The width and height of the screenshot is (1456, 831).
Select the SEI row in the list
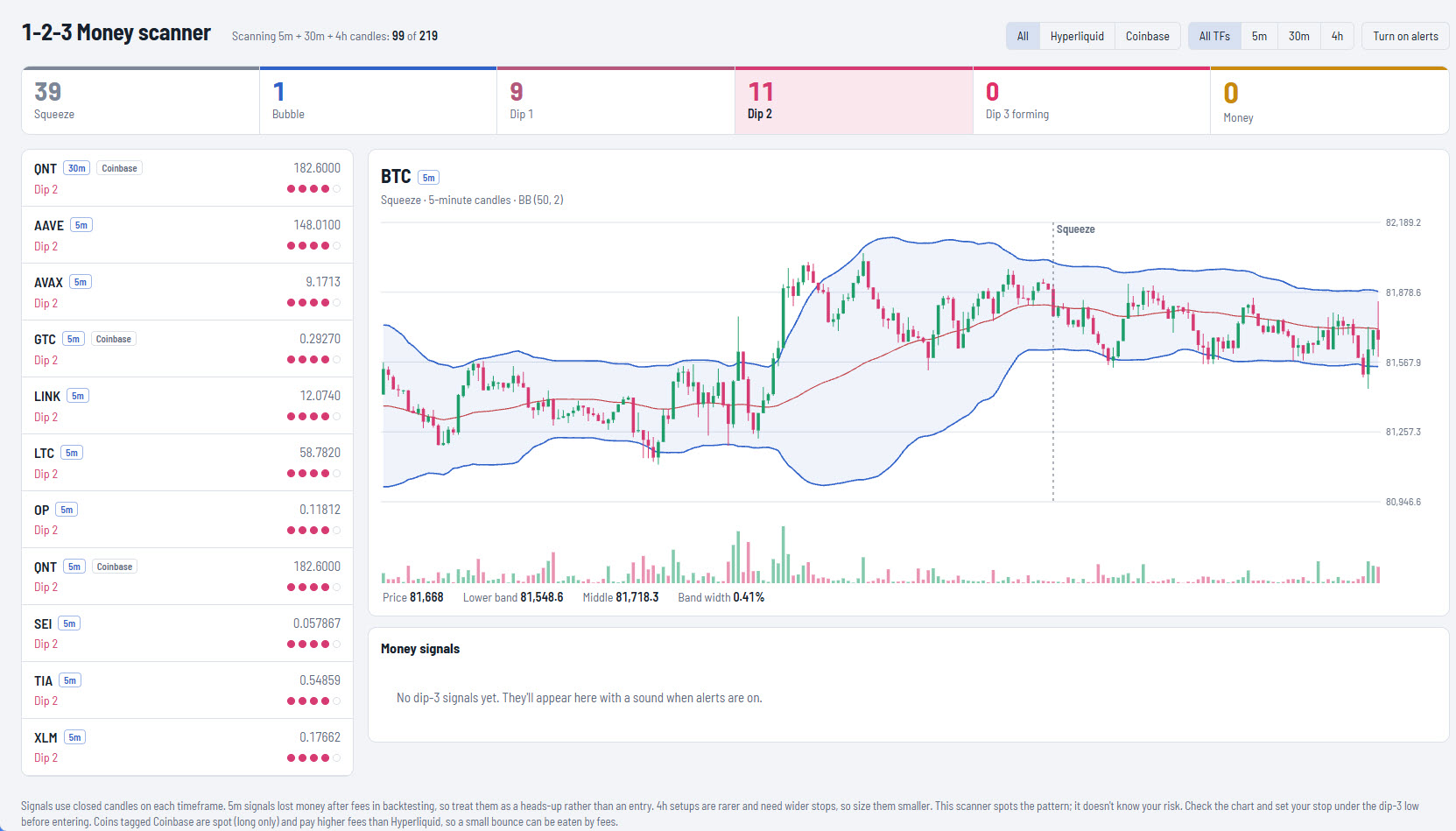(x=187, y=633)
